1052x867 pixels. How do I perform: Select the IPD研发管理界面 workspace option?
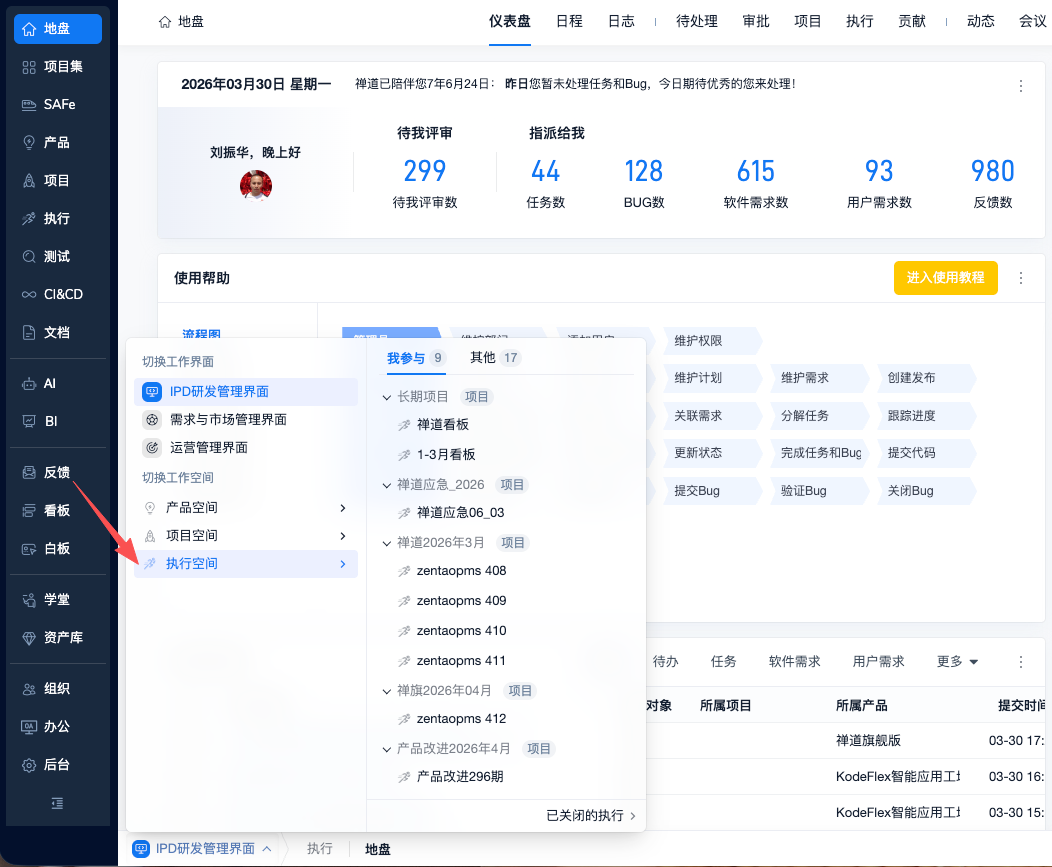click(246, 392)
